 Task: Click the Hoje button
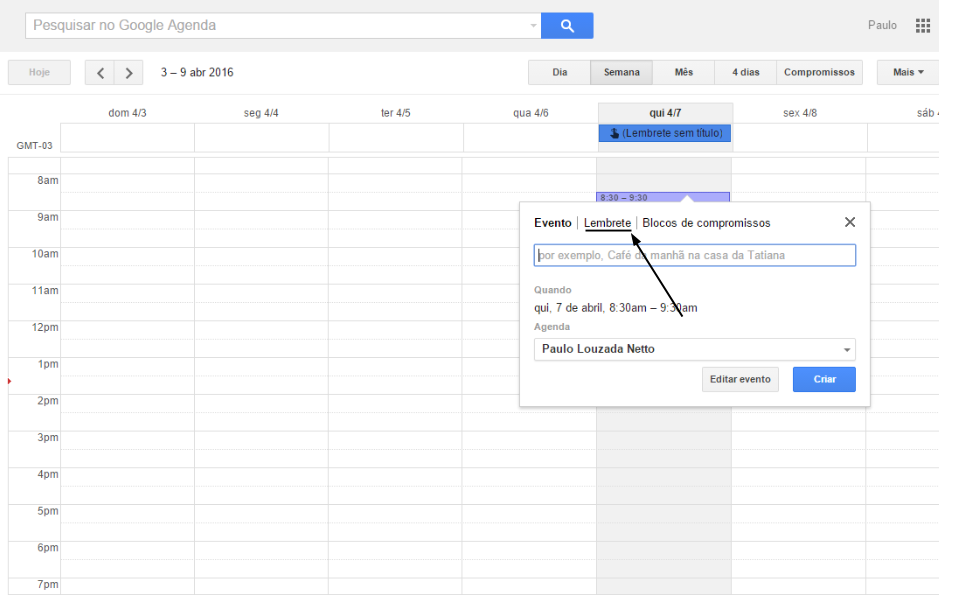[x=39, y=72]
